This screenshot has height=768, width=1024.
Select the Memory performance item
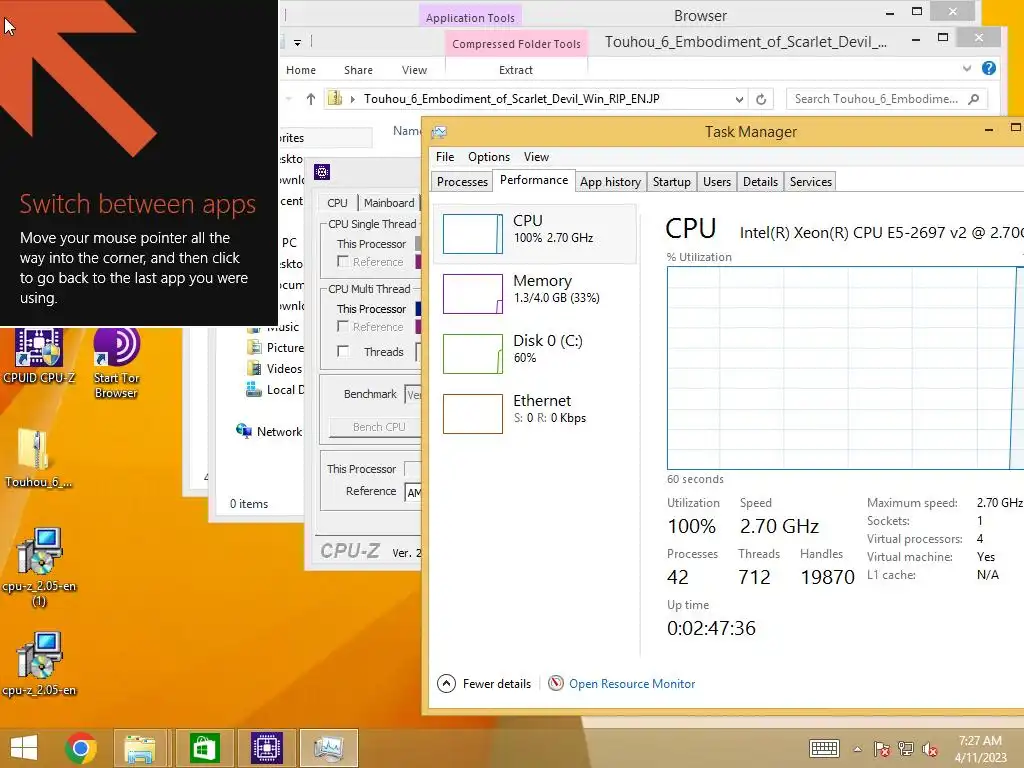(x=534, y=293)
